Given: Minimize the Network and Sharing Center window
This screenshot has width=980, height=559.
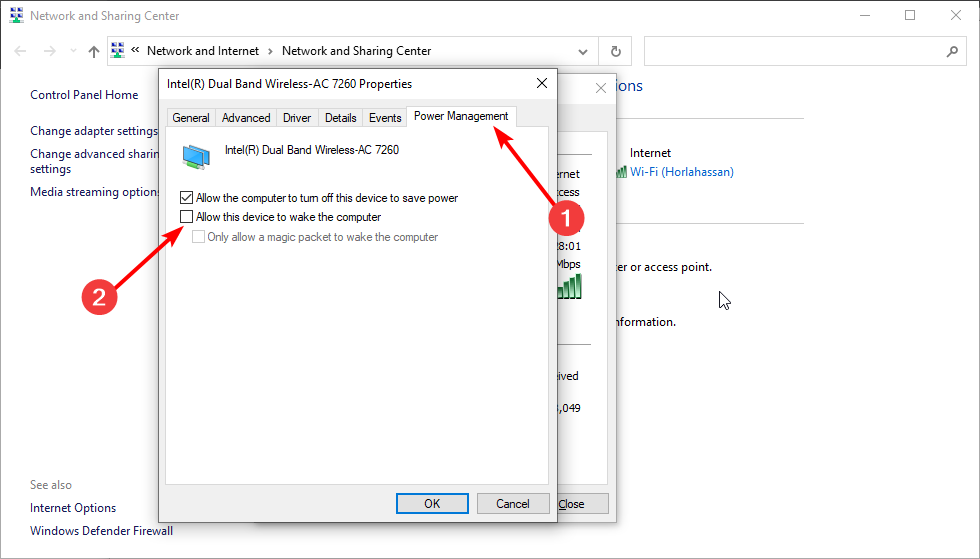Looking at the screenshot, I should [x=865, y=16].
